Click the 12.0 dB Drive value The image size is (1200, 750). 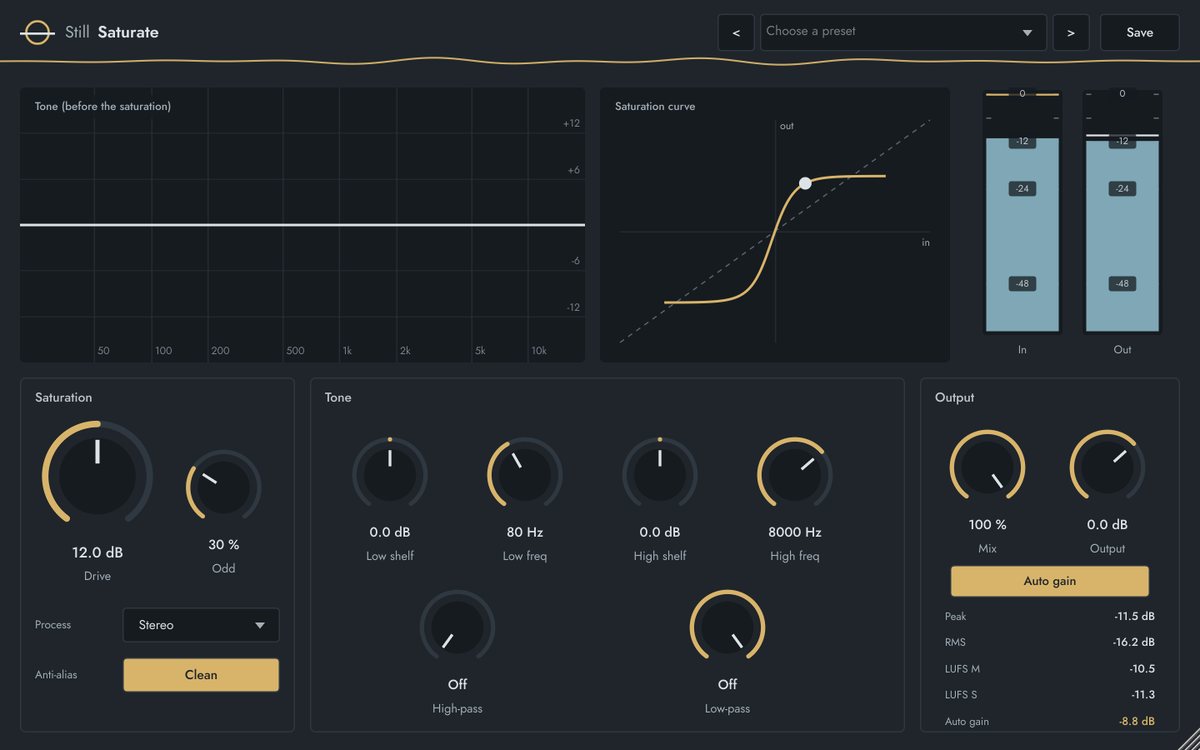[97, 552]
